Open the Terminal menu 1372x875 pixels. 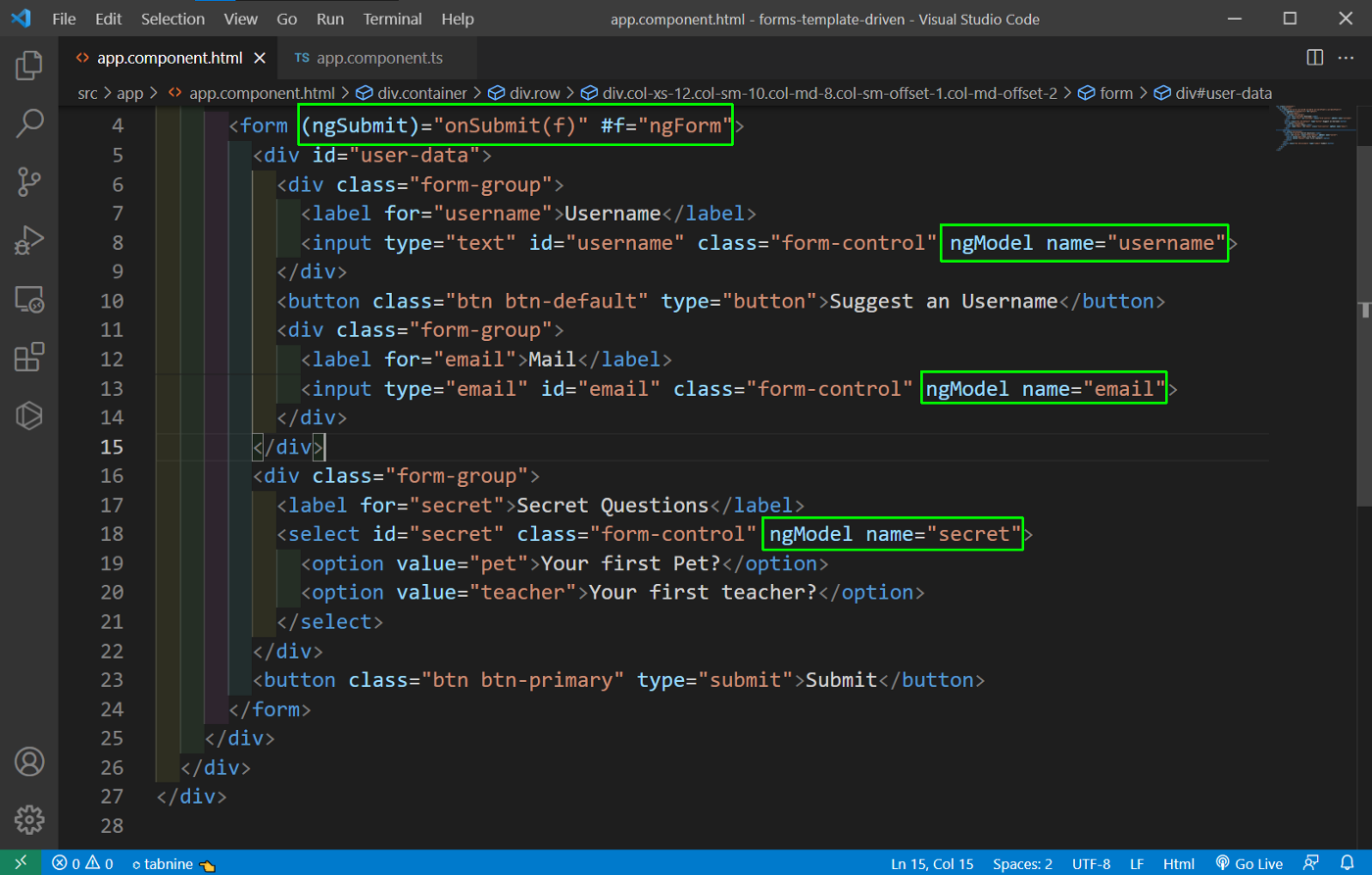[x=393, y=19]
